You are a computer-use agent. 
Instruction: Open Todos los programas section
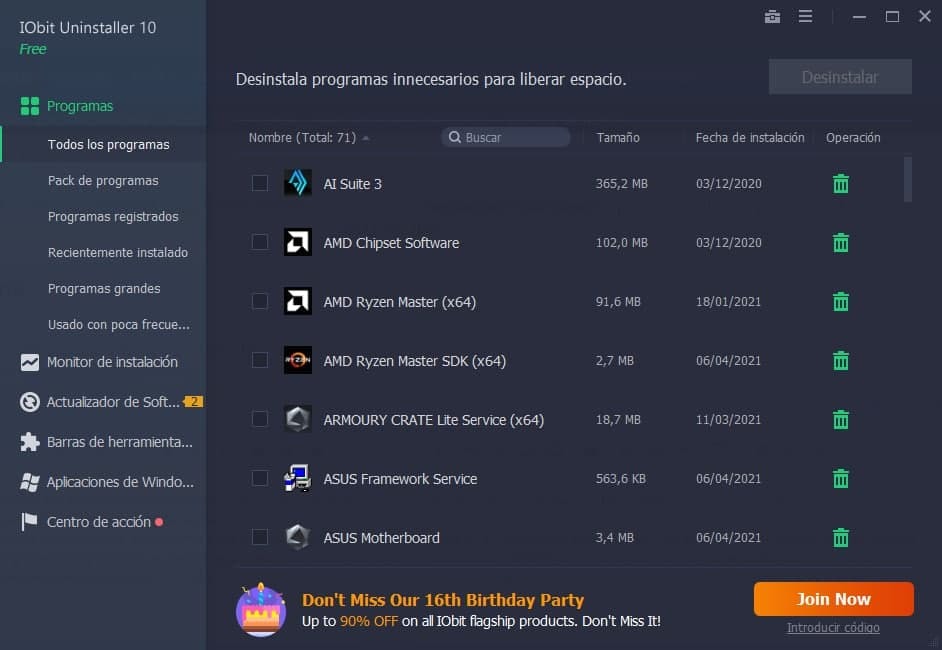point(103,144)
